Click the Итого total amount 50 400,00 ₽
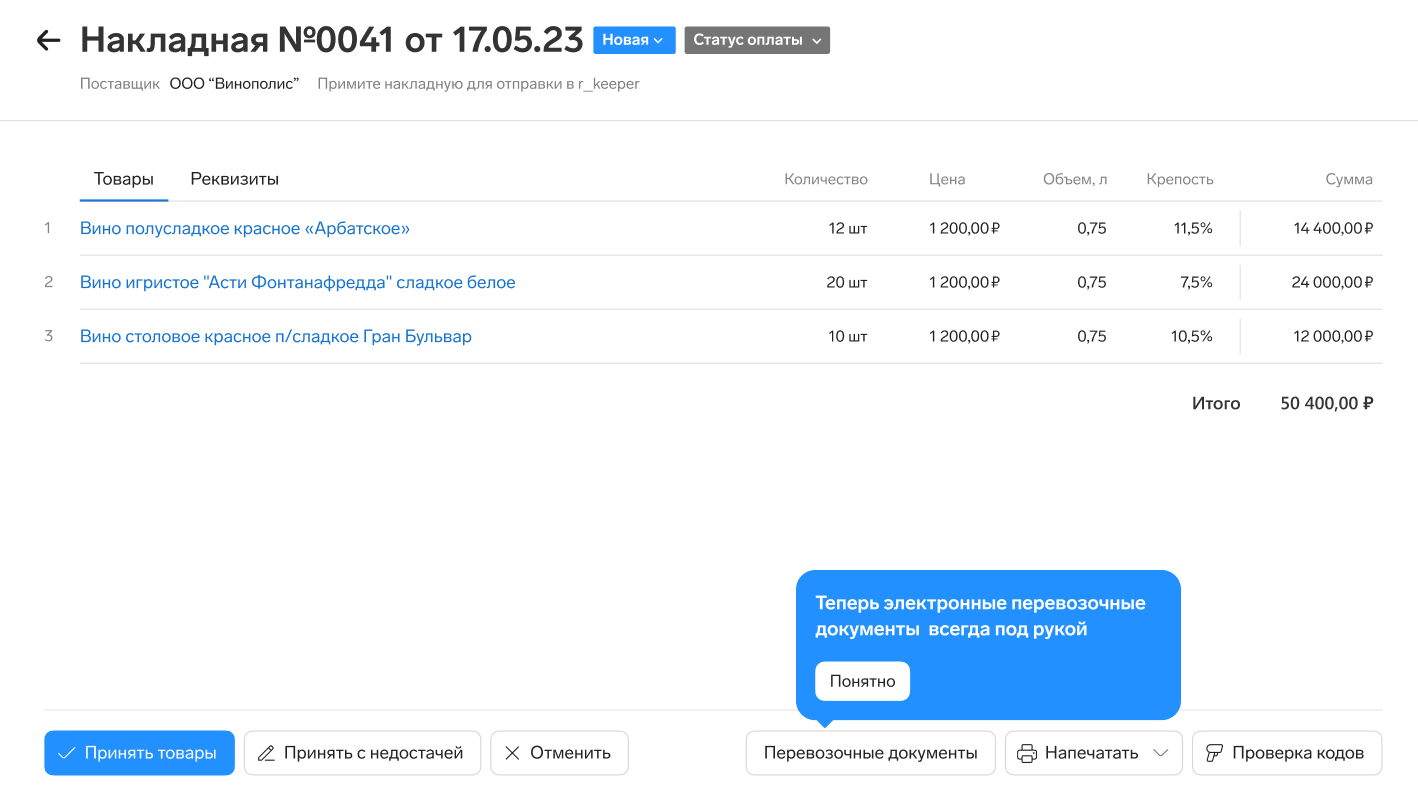 point(1326,404)
